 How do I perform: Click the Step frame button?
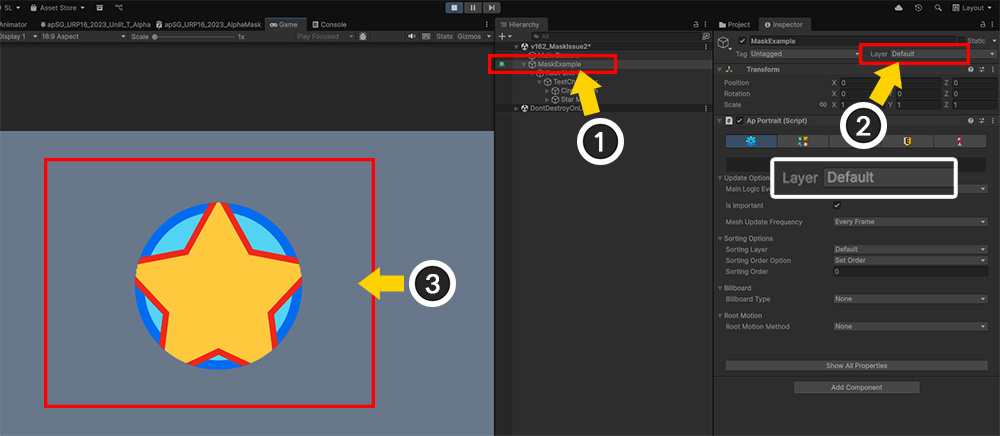pos(492,7)
